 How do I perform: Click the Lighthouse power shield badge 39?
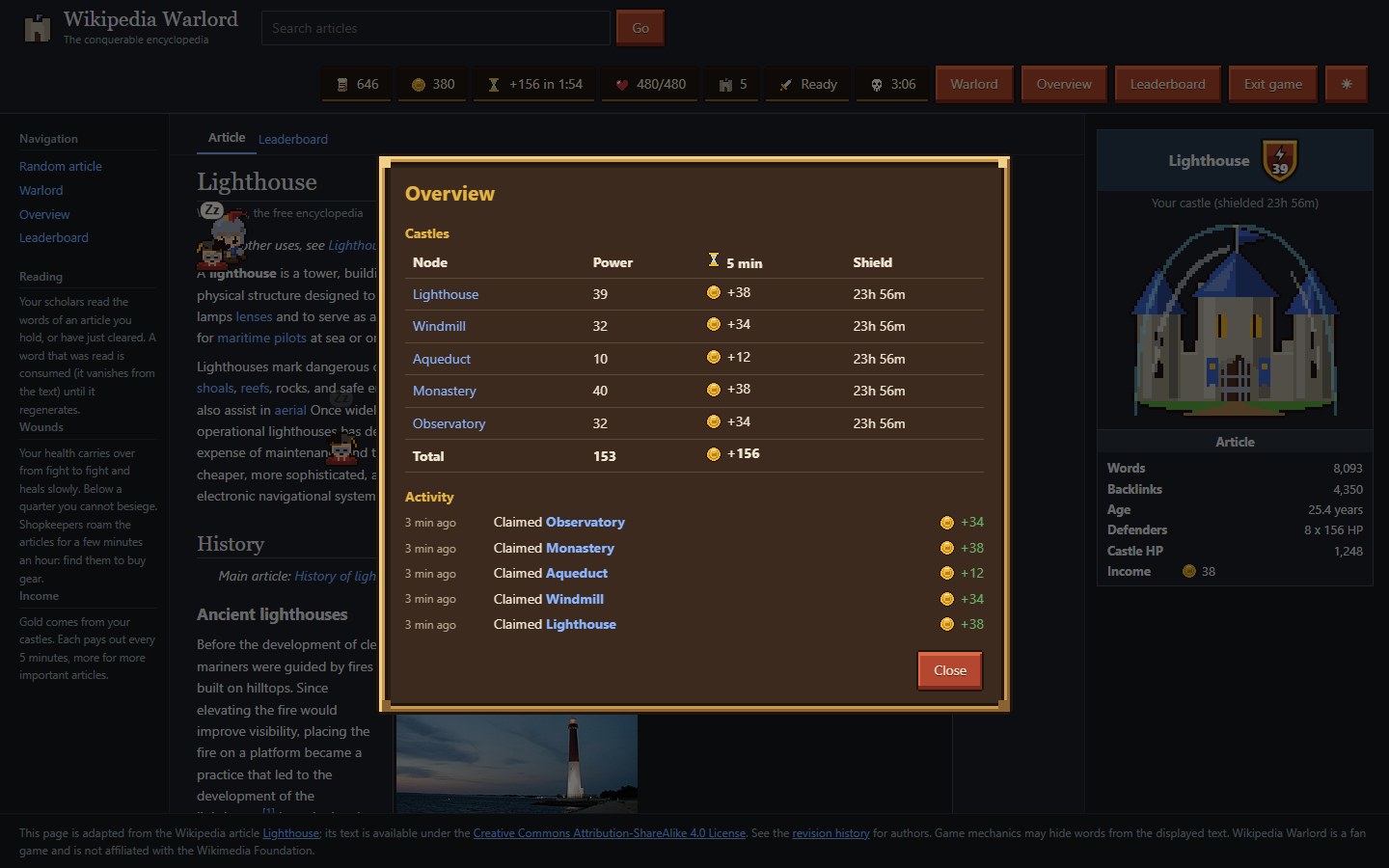(x=1280, y=159)
